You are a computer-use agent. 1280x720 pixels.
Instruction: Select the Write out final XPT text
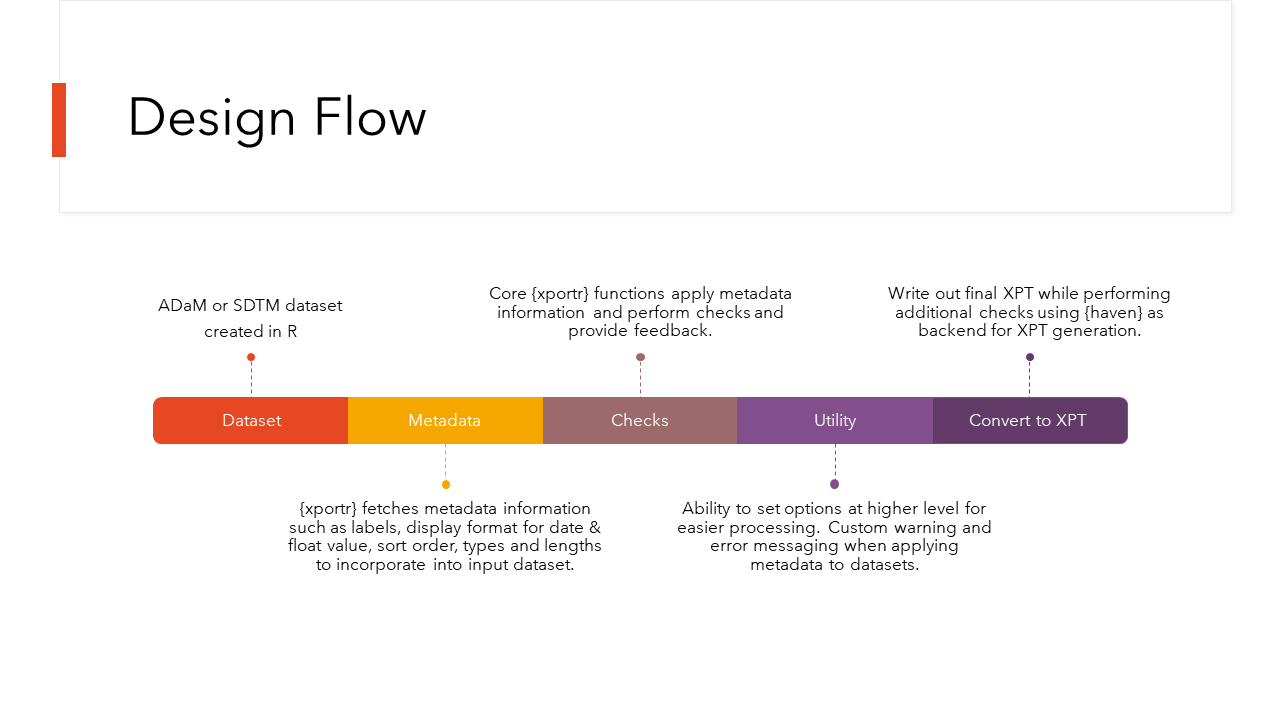coord(1029,312)
